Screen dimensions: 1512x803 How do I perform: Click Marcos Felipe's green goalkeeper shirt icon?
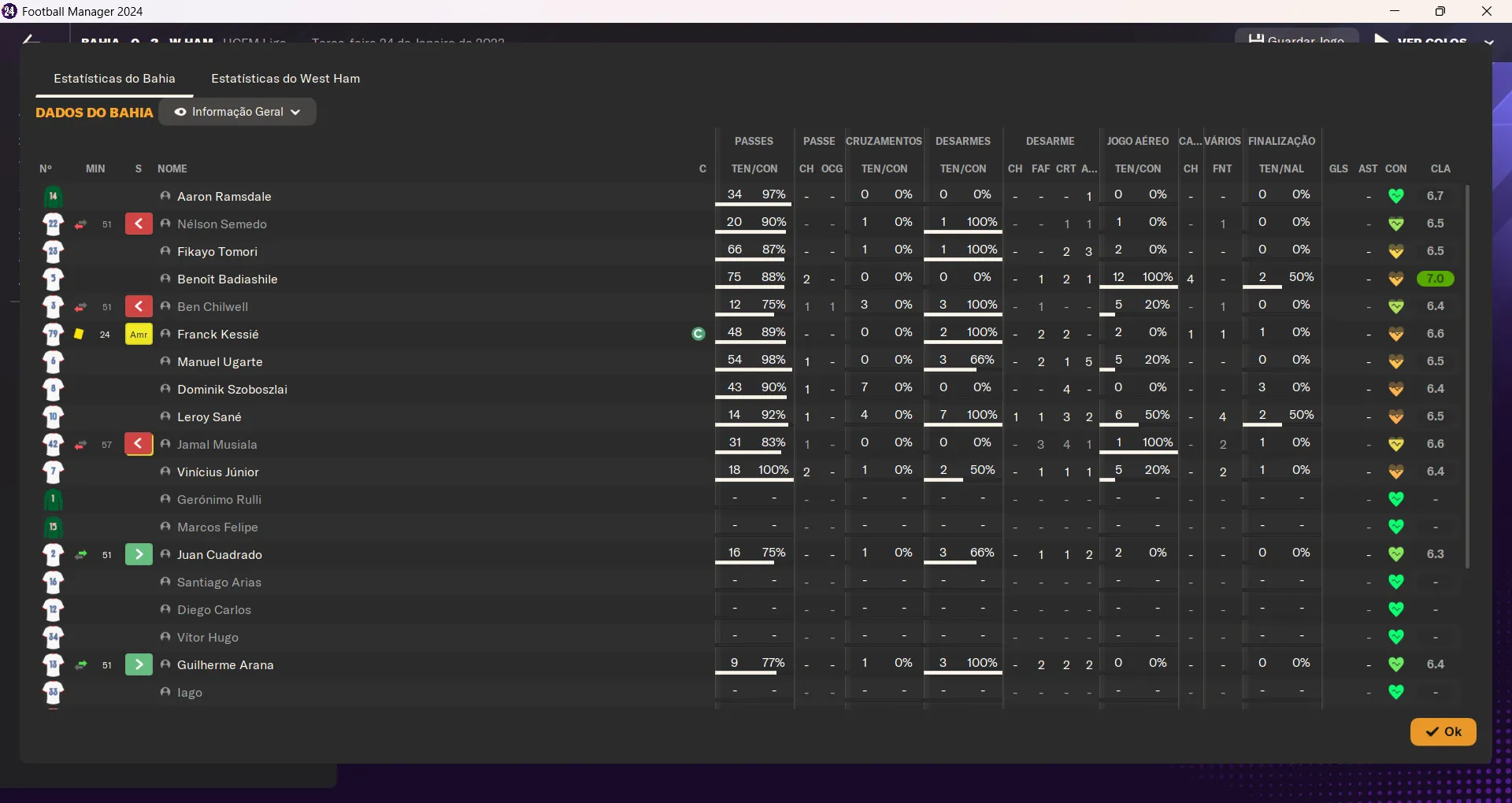(x=53, y=527)
